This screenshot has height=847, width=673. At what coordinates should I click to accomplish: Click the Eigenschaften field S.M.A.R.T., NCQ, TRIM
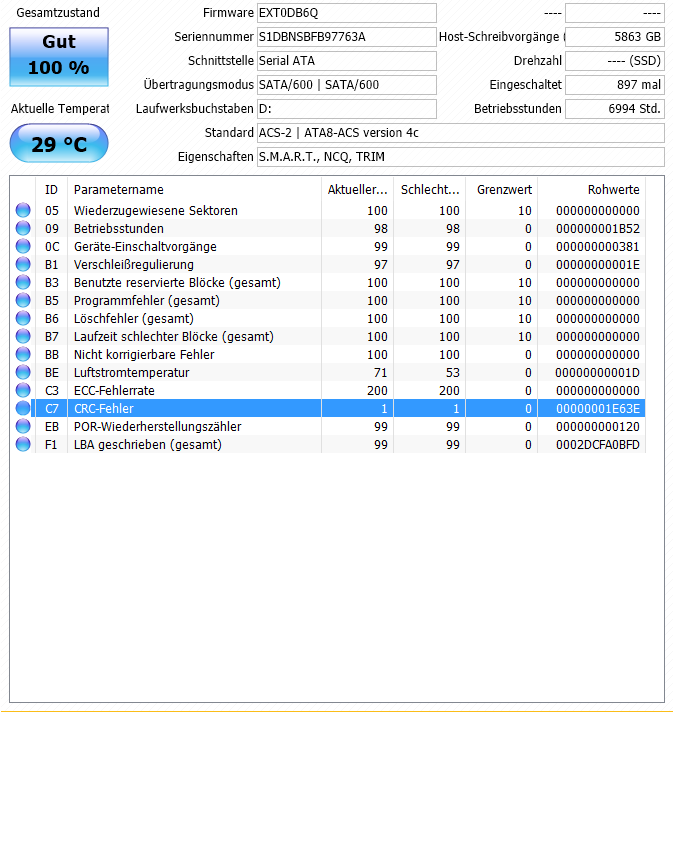coord(461,157)
